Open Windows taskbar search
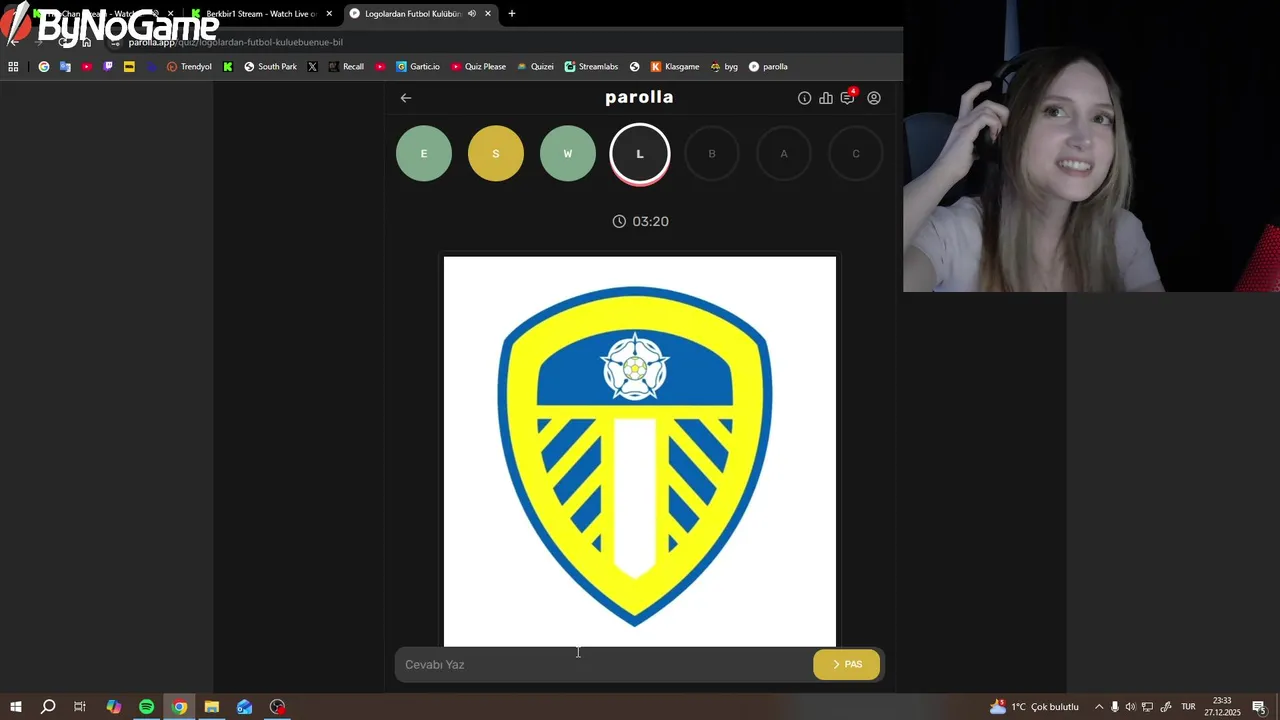1280x720 pixels. point(48,707)
